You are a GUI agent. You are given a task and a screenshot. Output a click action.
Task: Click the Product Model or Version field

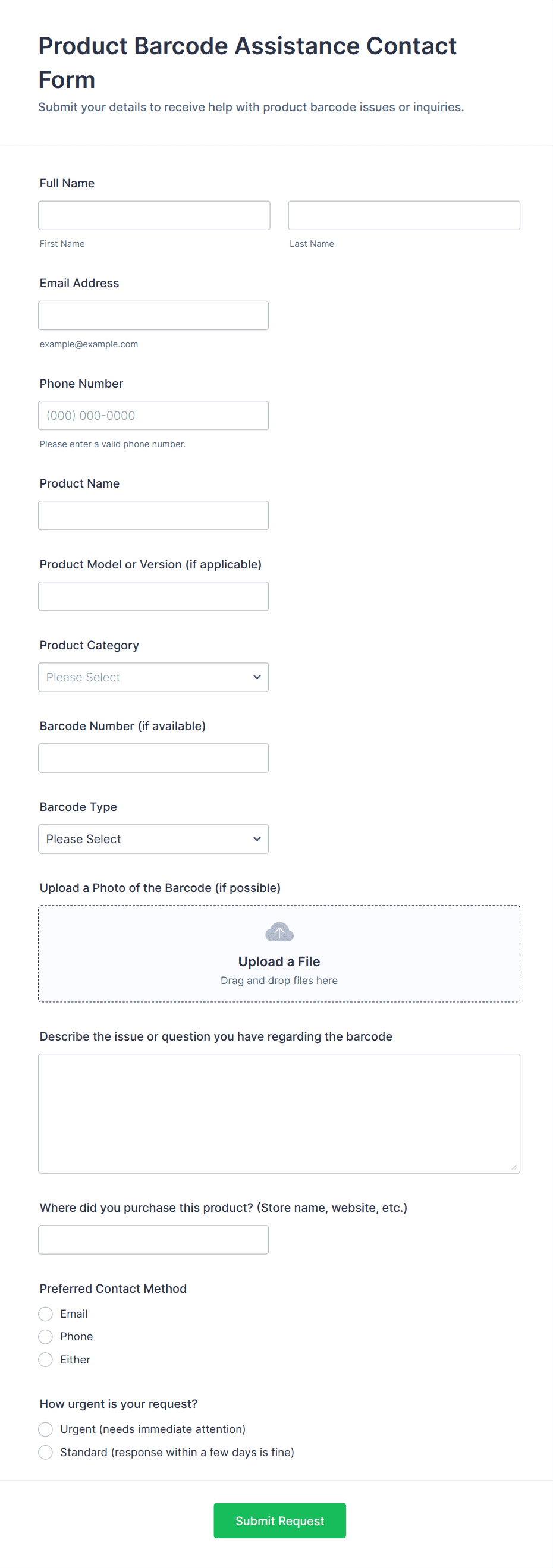153,596
